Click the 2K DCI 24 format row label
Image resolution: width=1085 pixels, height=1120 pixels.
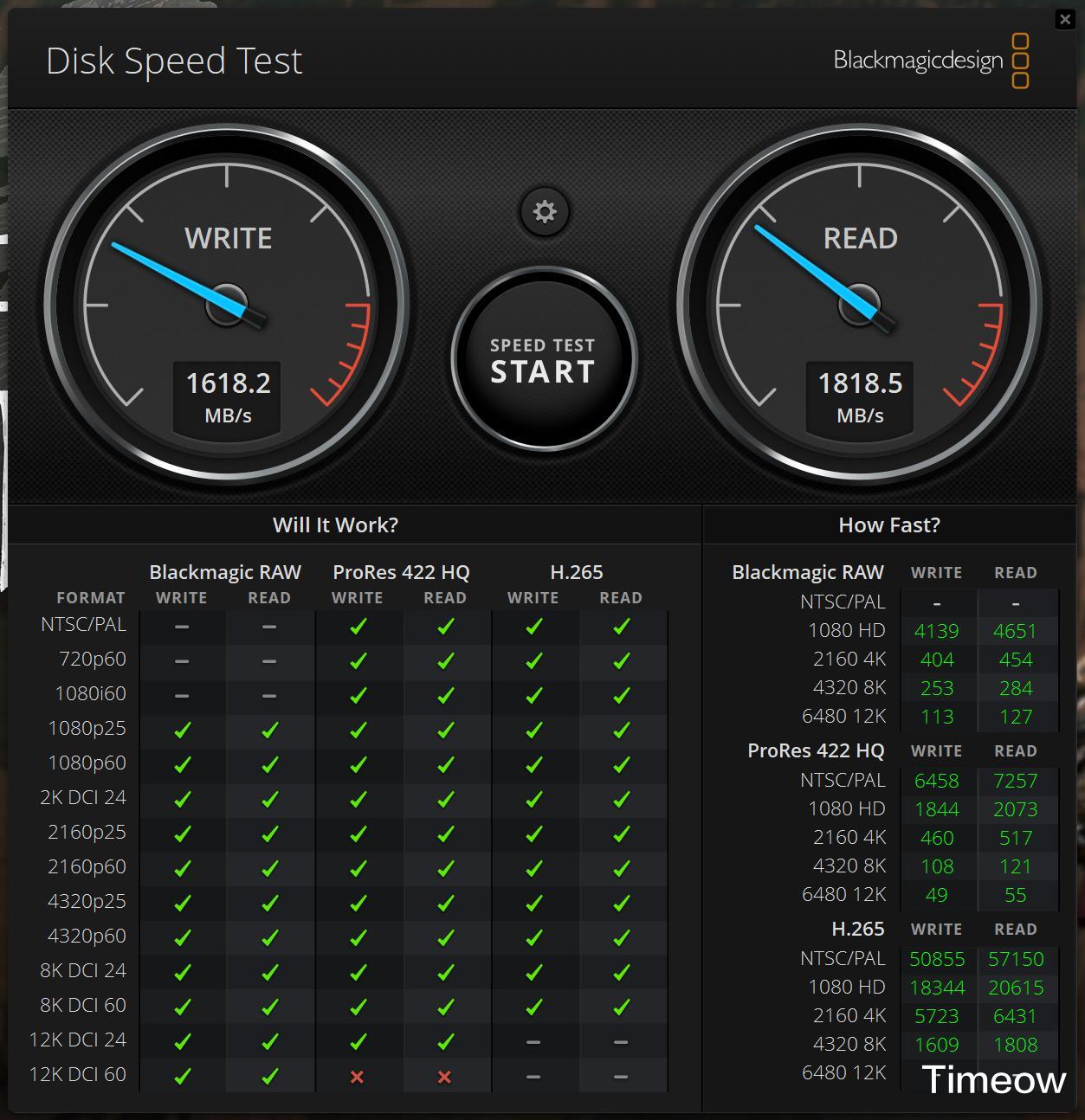tap(83, 797)
